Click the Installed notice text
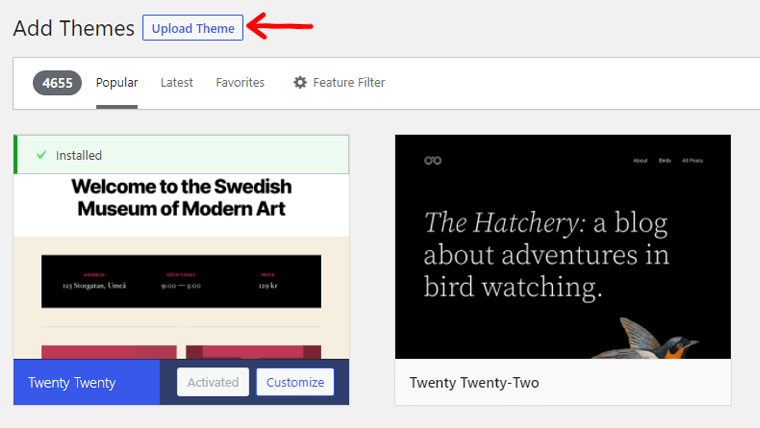The height and width of the screenshot is (428, 760). pos(79,156)
